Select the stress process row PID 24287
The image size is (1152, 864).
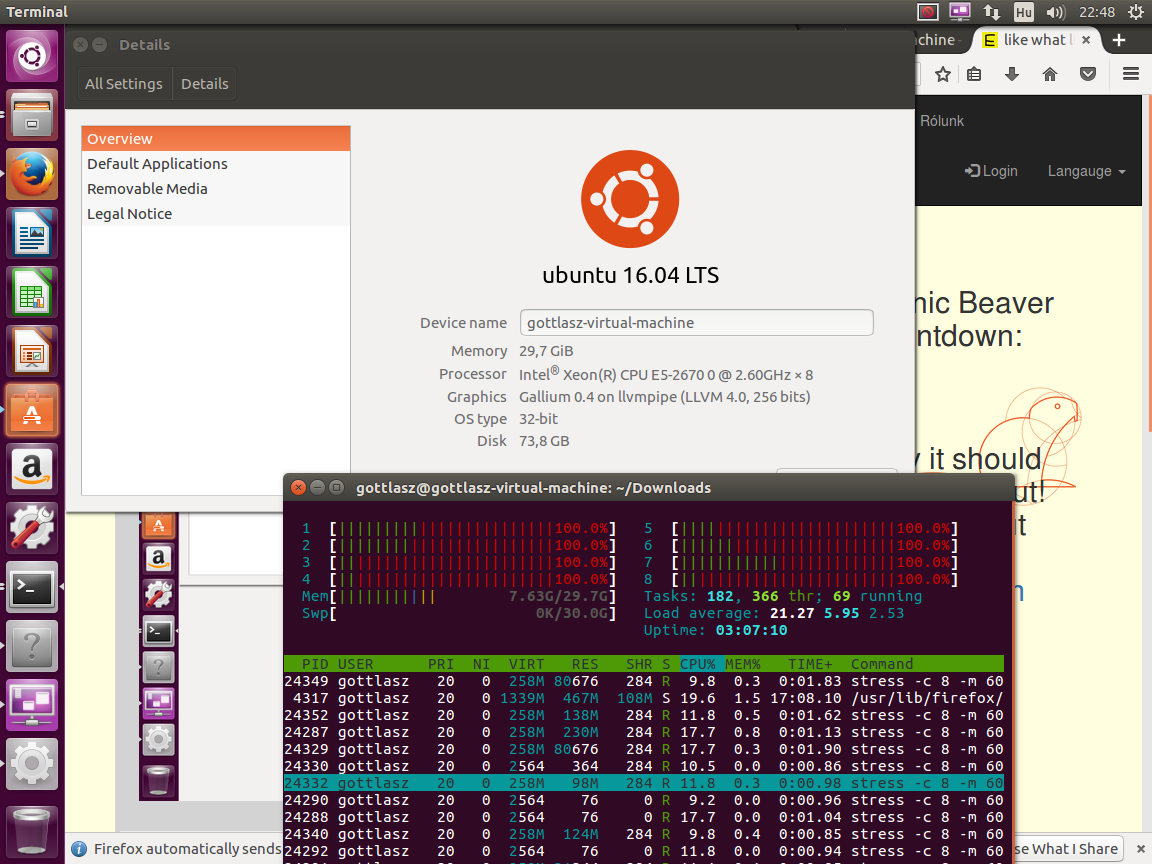click(644, 732)
